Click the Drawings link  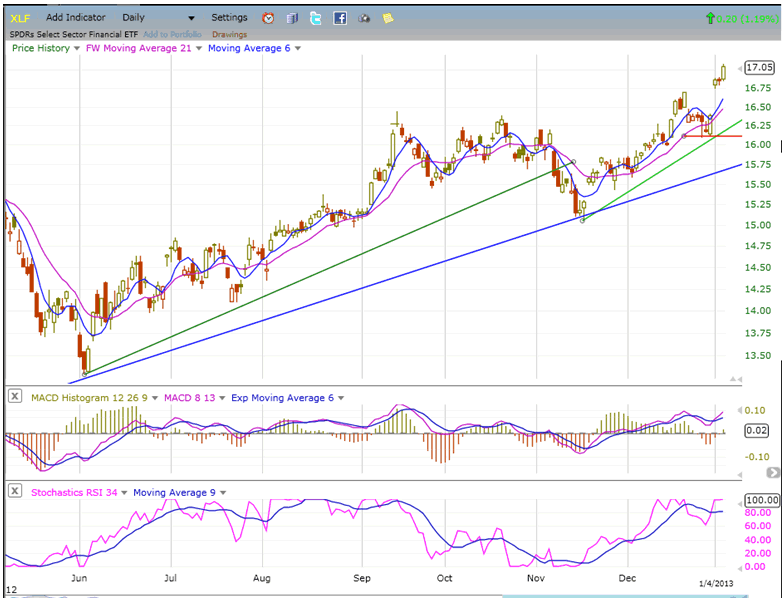229,34
